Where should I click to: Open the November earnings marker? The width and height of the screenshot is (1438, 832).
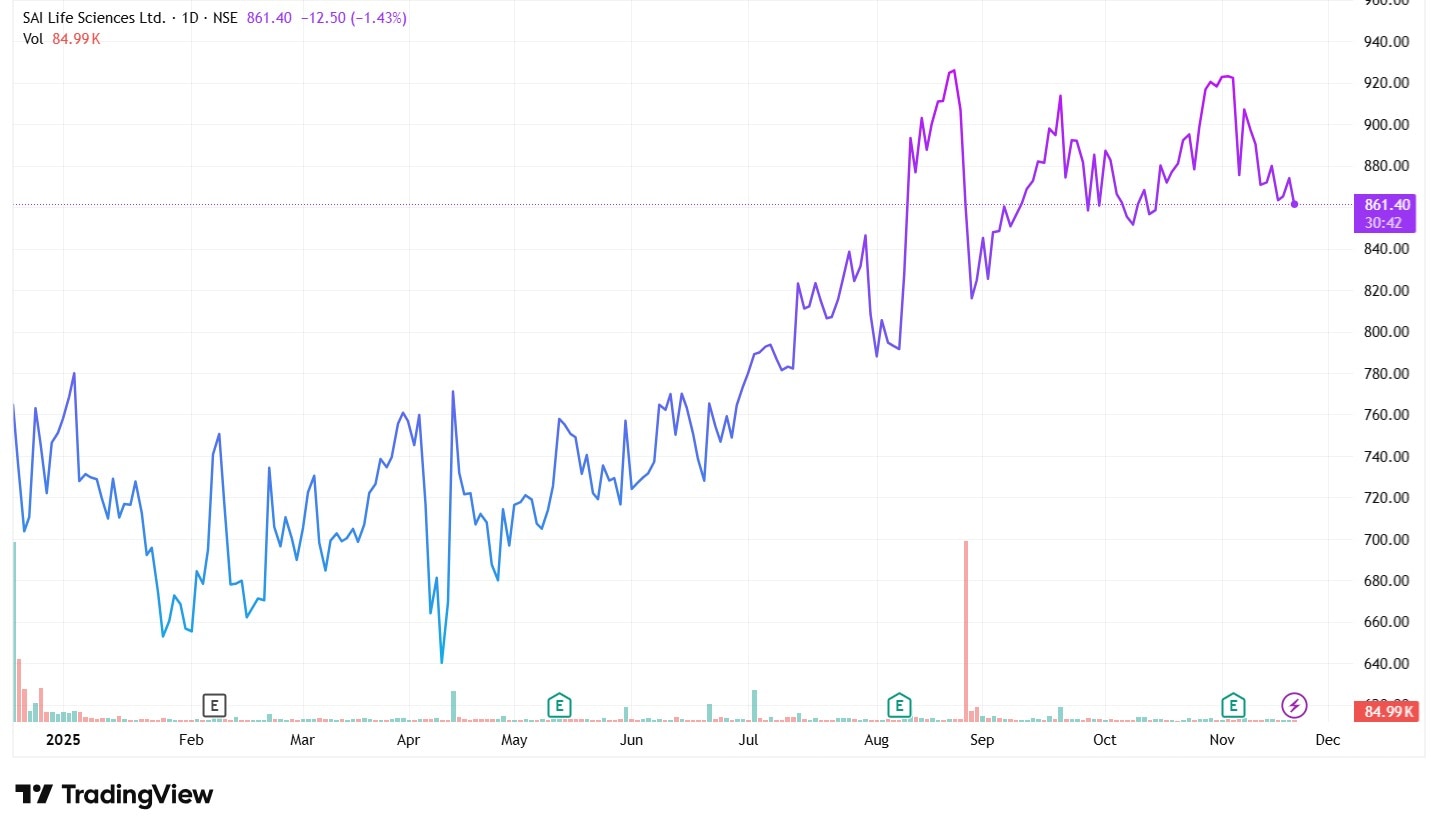[x=1234, y=705]
